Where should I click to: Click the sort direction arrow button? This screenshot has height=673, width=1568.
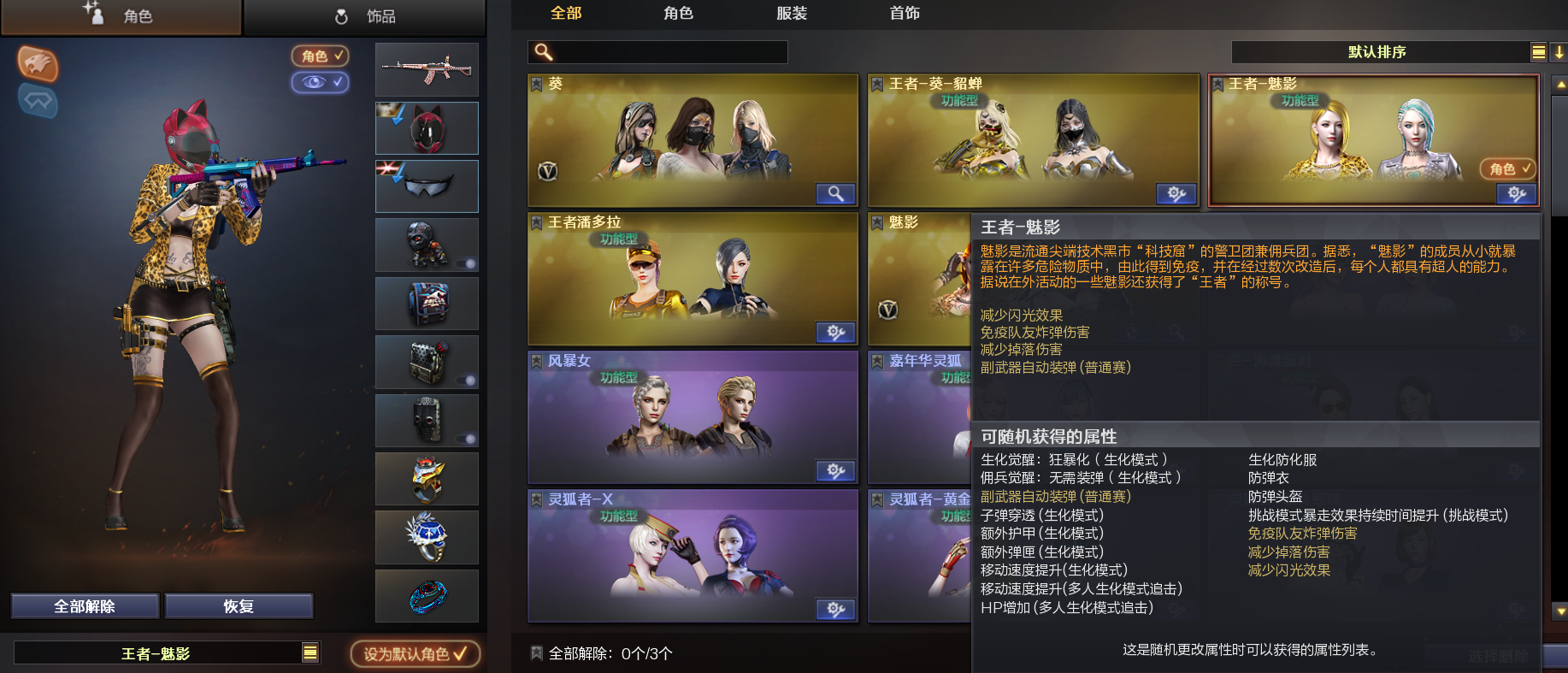pos(1559,52)
